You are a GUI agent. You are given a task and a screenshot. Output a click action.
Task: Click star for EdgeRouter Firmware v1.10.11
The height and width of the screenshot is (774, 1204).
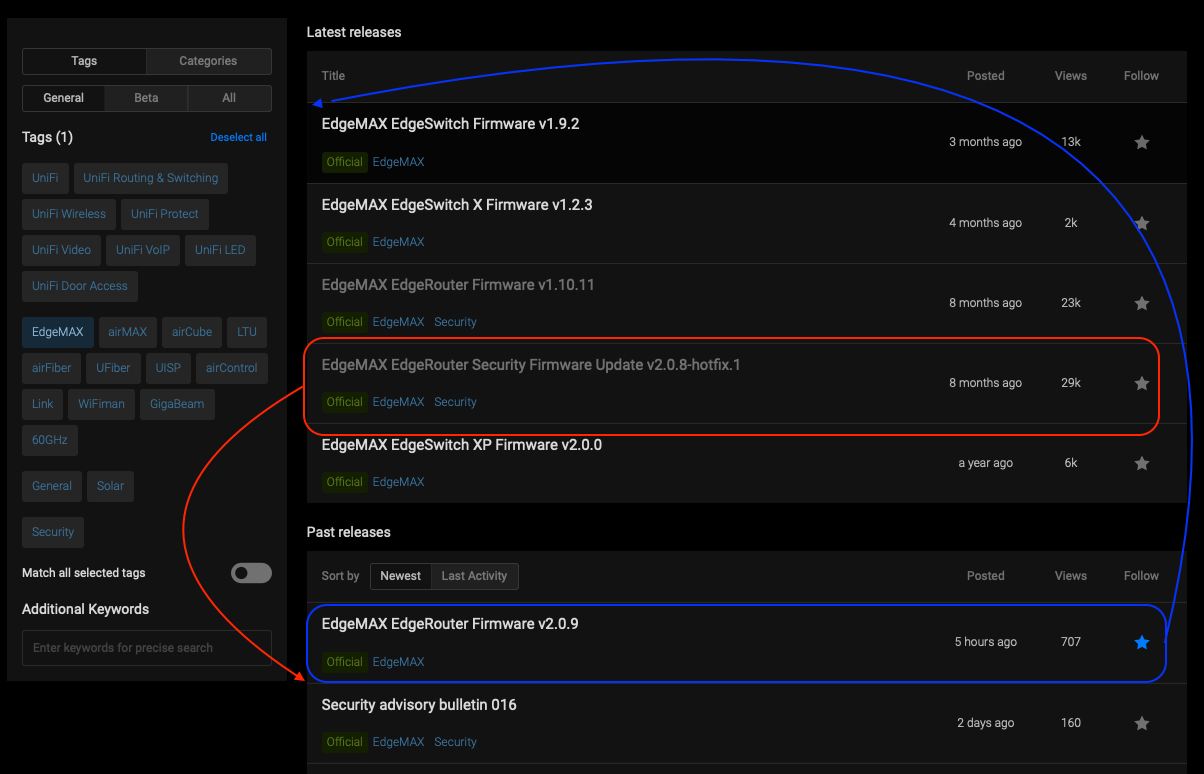pyautogui.click(x=1141, y=303)
